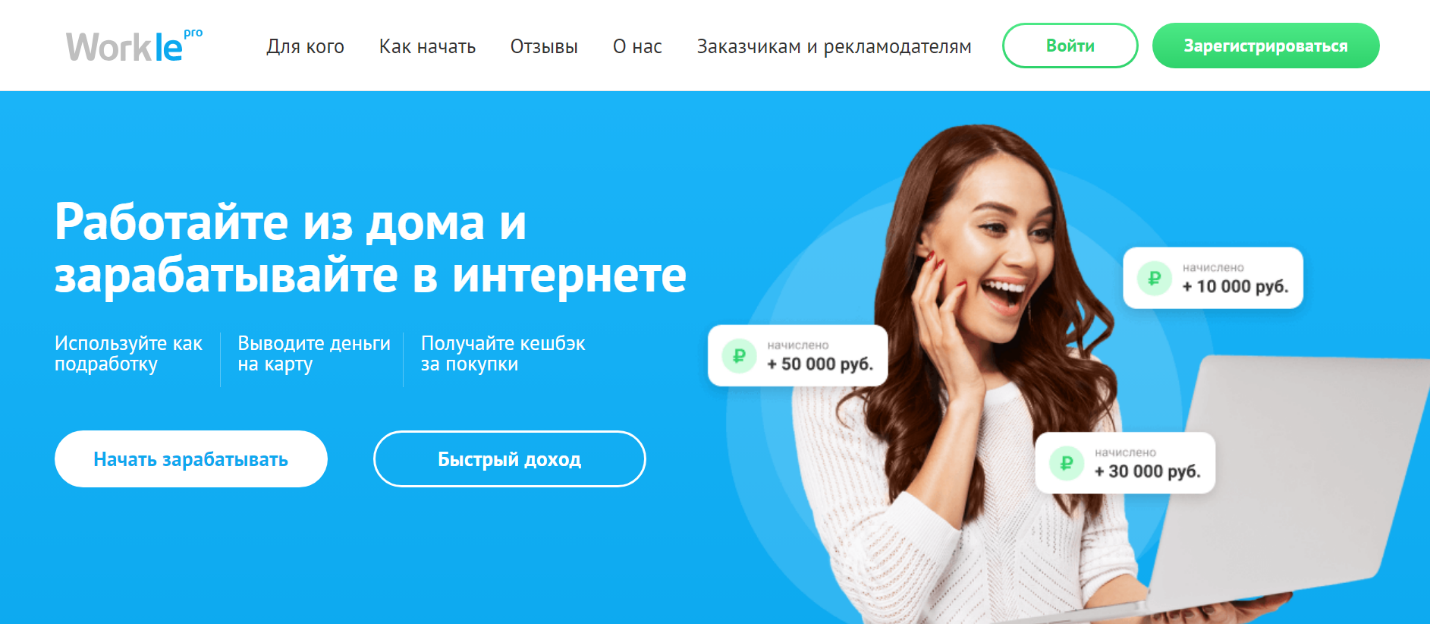Click Начать зарабатывать button
The width and height of the screenshot is (1430, 624).
(x=191, y=459)
